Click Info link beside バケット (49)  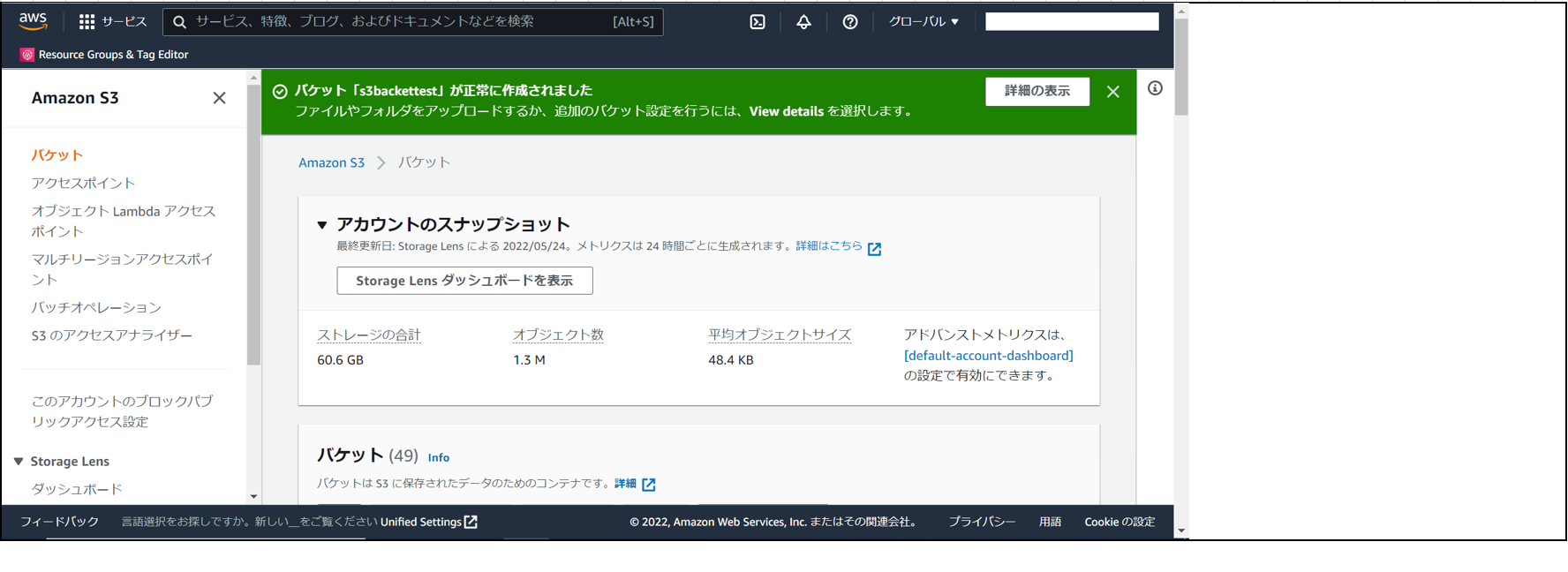(x=439, y=457)
